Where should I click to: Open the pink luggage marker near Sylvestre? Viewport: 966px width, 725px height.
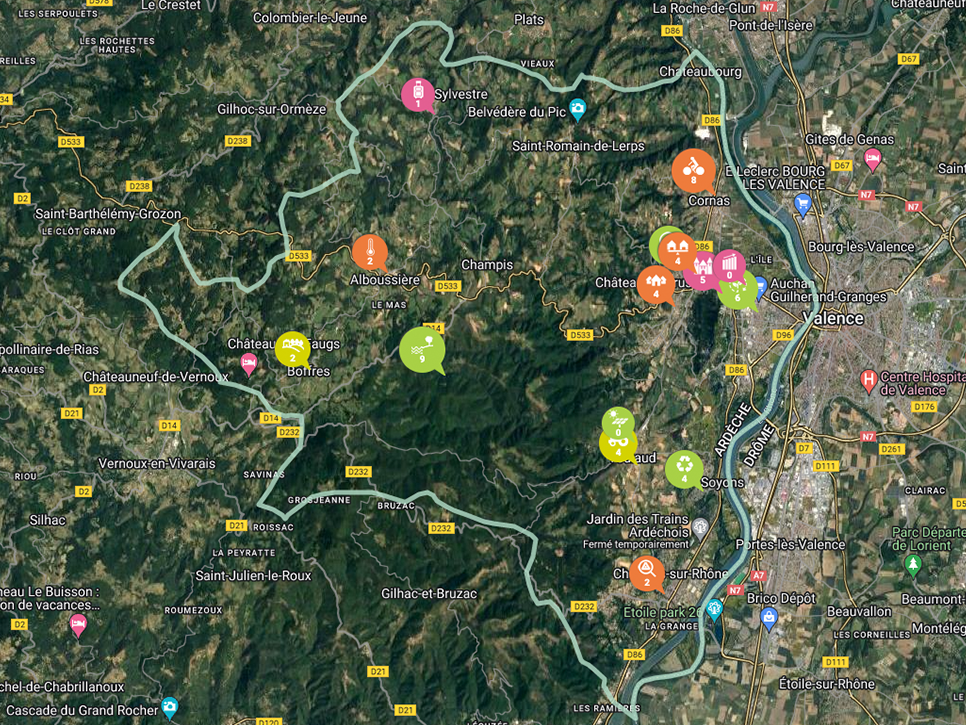(x=418, y=95)
